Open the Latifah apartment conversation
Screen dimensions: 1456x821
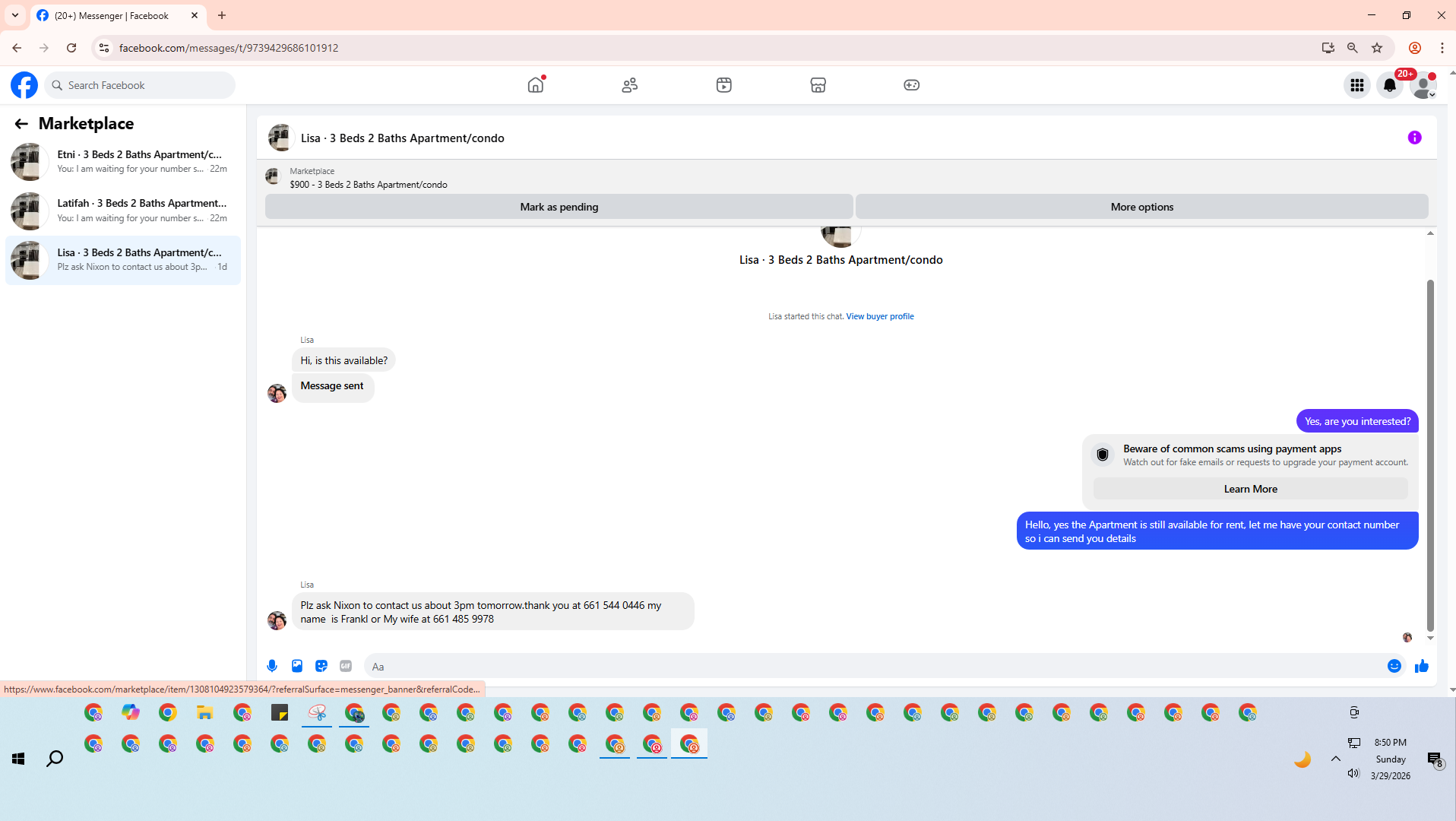click(x=123, y=211)
